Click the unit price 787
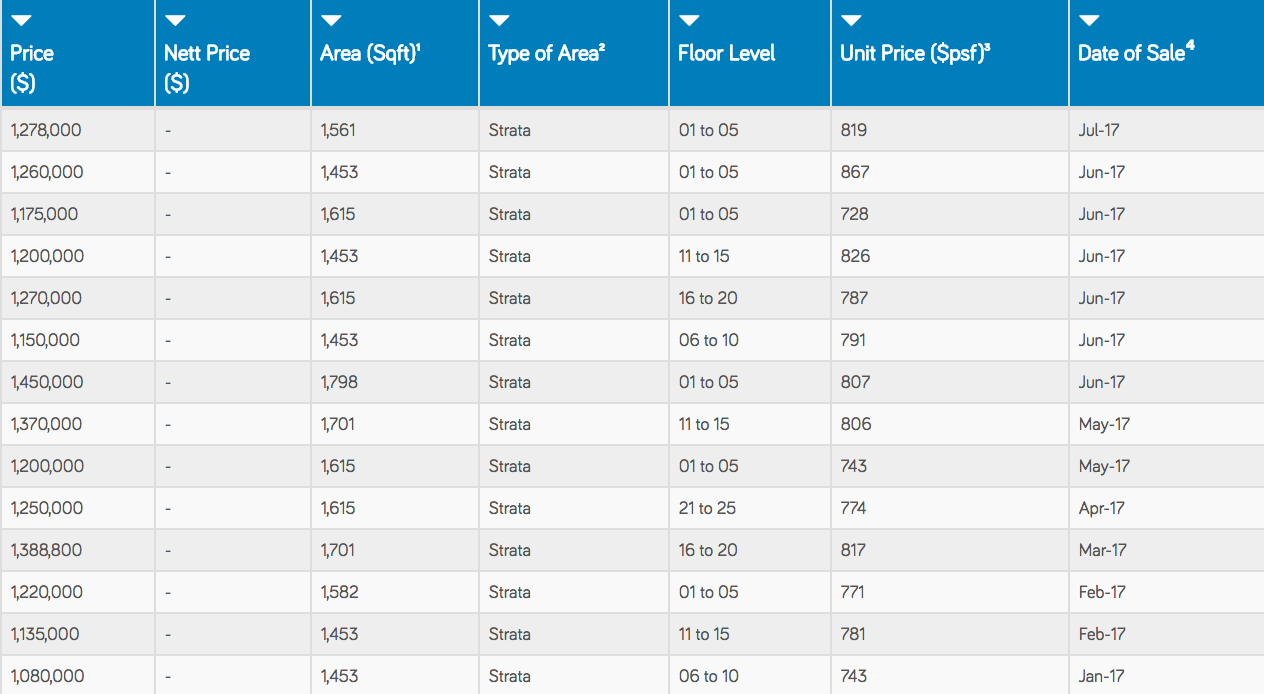 (855, 298)
